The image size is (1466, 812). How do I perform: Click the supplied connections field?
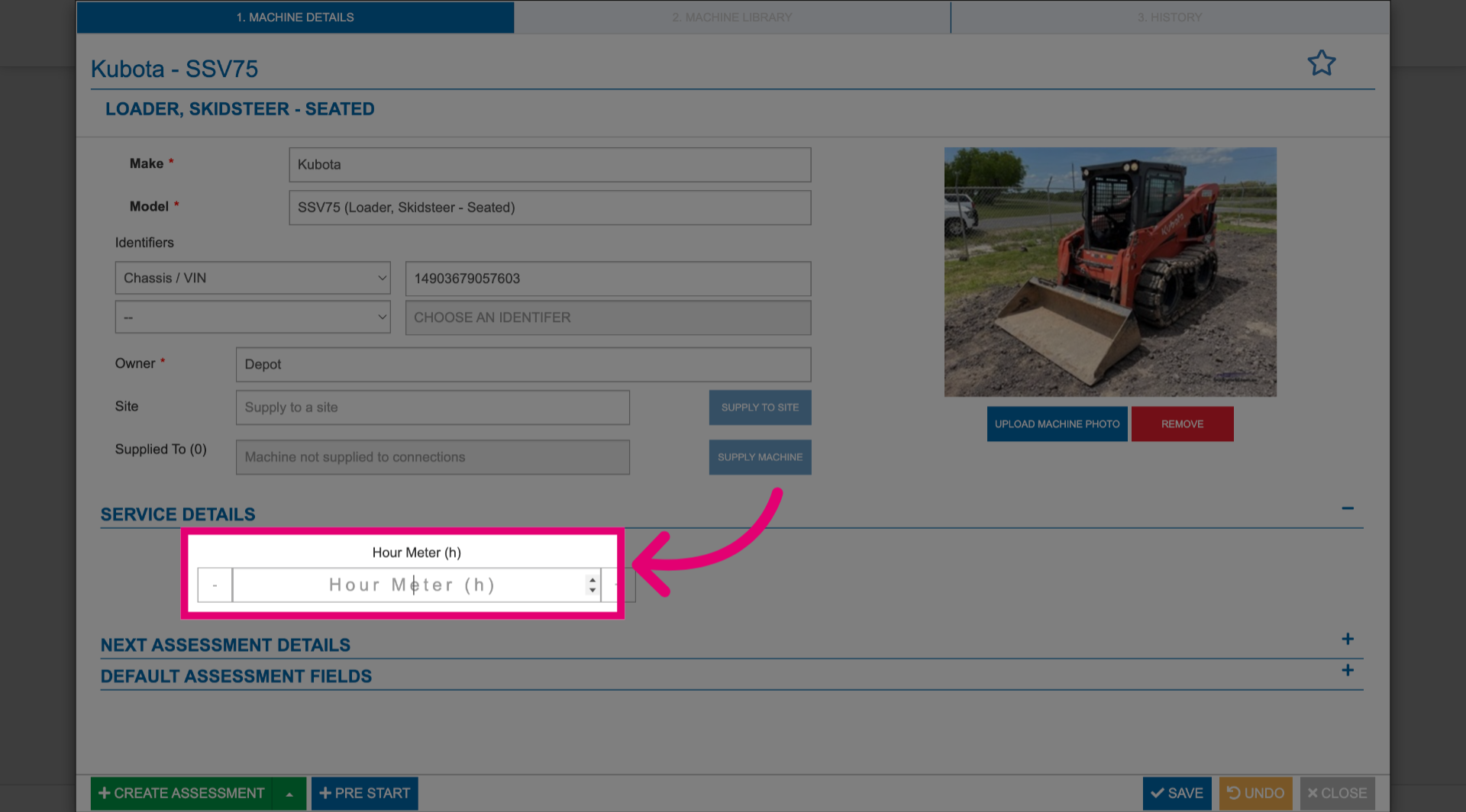(x=433, y=457)
